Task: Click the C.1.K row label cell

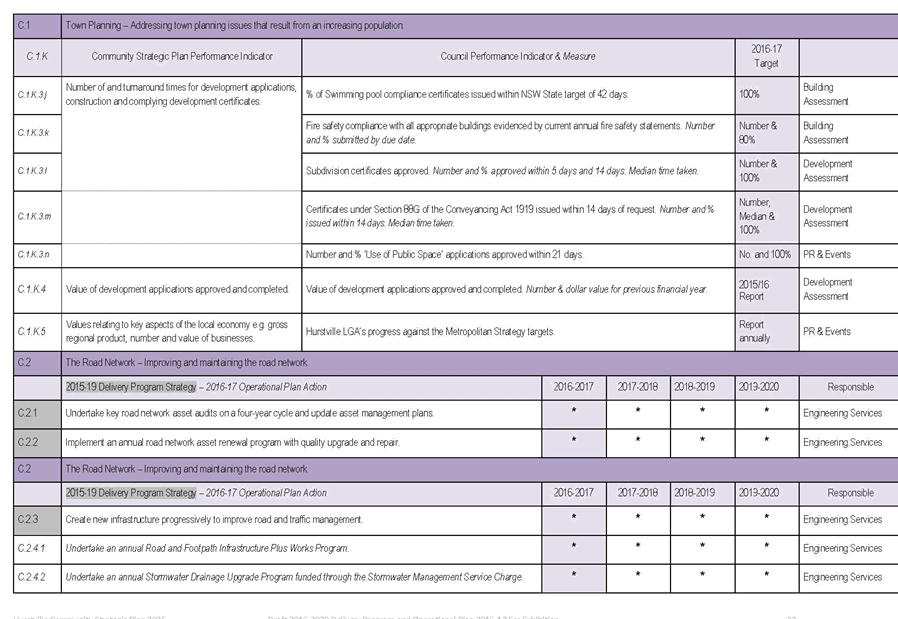Action: (38, 57)
